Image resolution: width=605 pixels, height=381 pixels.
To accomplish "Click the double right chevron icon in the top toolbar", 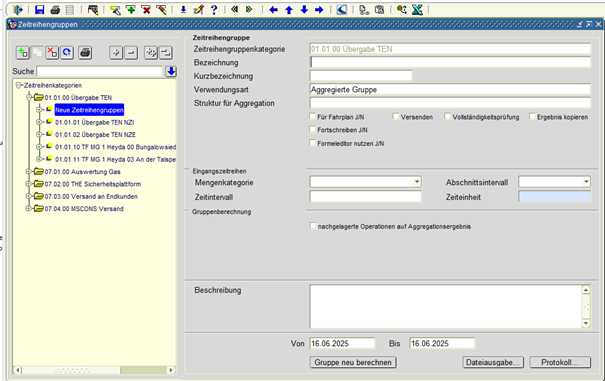I will pyautogui.click(x=249, y=10).
